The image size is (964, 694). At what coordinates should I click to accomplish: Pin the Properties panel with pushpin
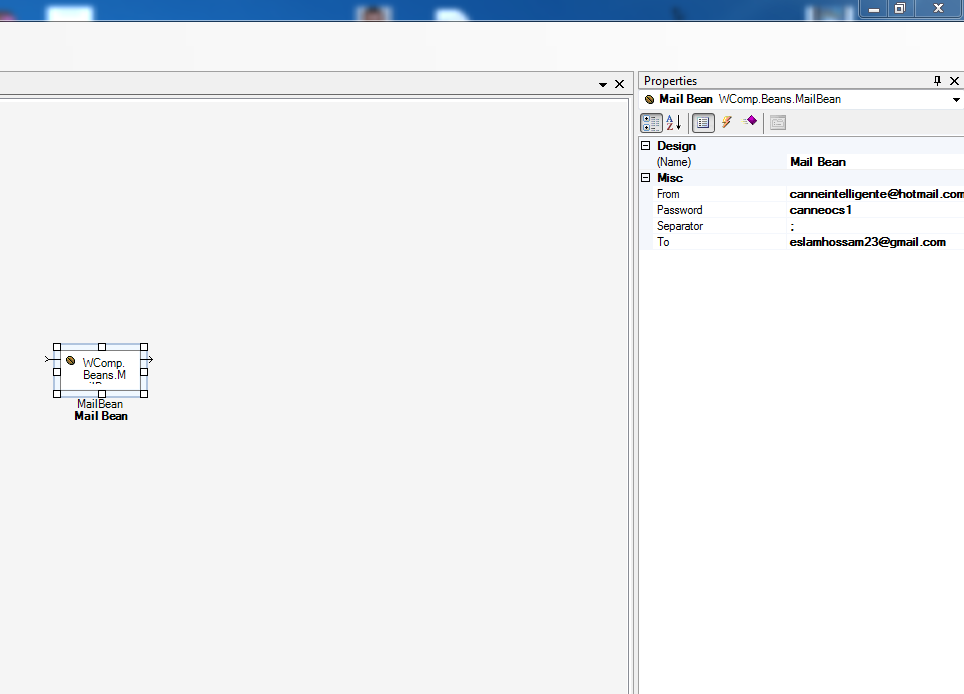click(x=937, y=81)
